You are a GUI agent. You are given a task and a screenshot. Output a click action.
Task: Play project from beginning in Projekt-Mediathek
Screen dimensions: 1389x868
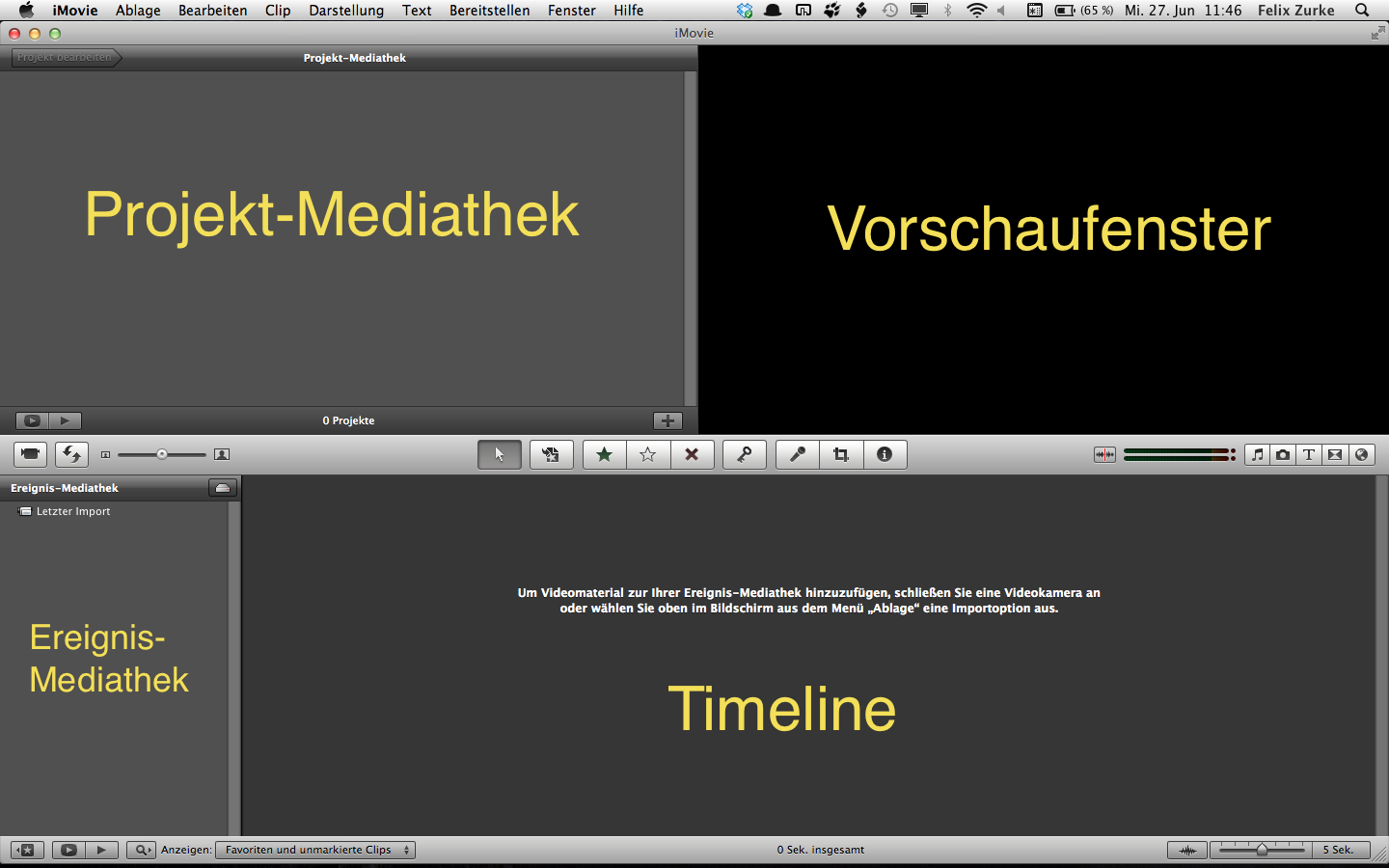click(65, 420)
